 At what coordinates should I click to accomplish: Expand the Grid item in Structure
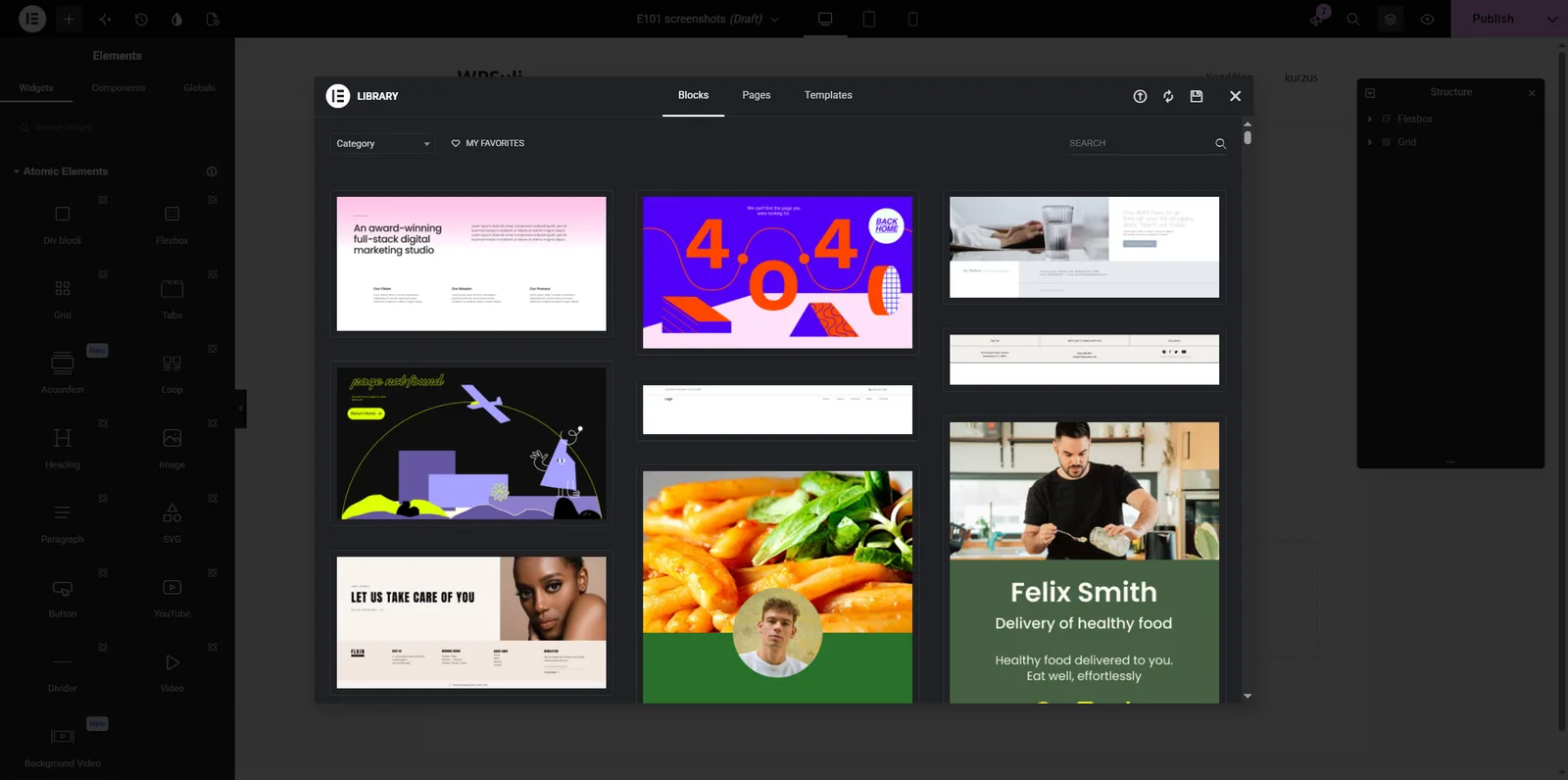pos(1370,142)
